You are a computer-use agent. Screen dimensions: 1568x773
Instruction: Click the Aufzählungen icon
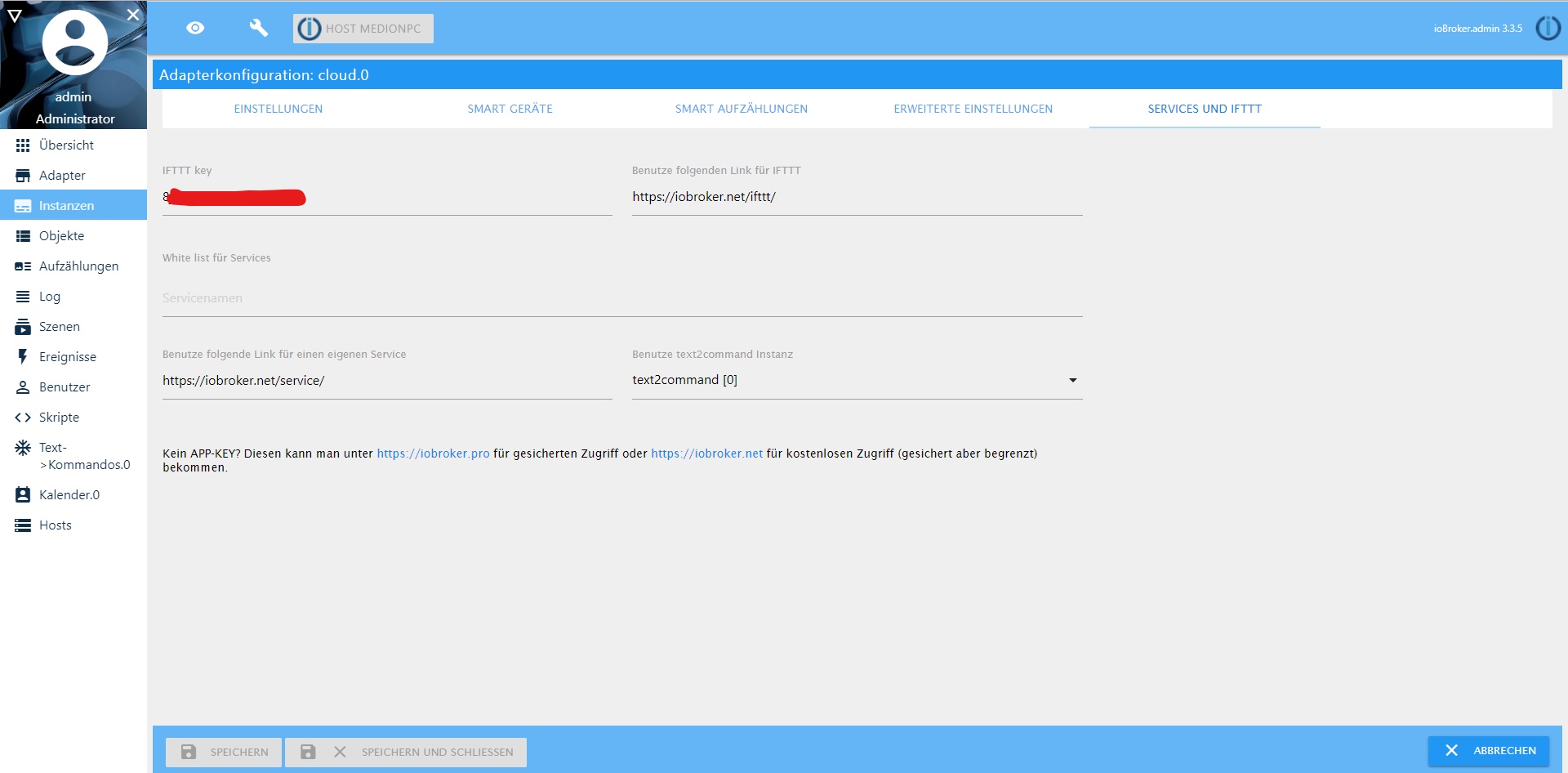pos(23,266)
